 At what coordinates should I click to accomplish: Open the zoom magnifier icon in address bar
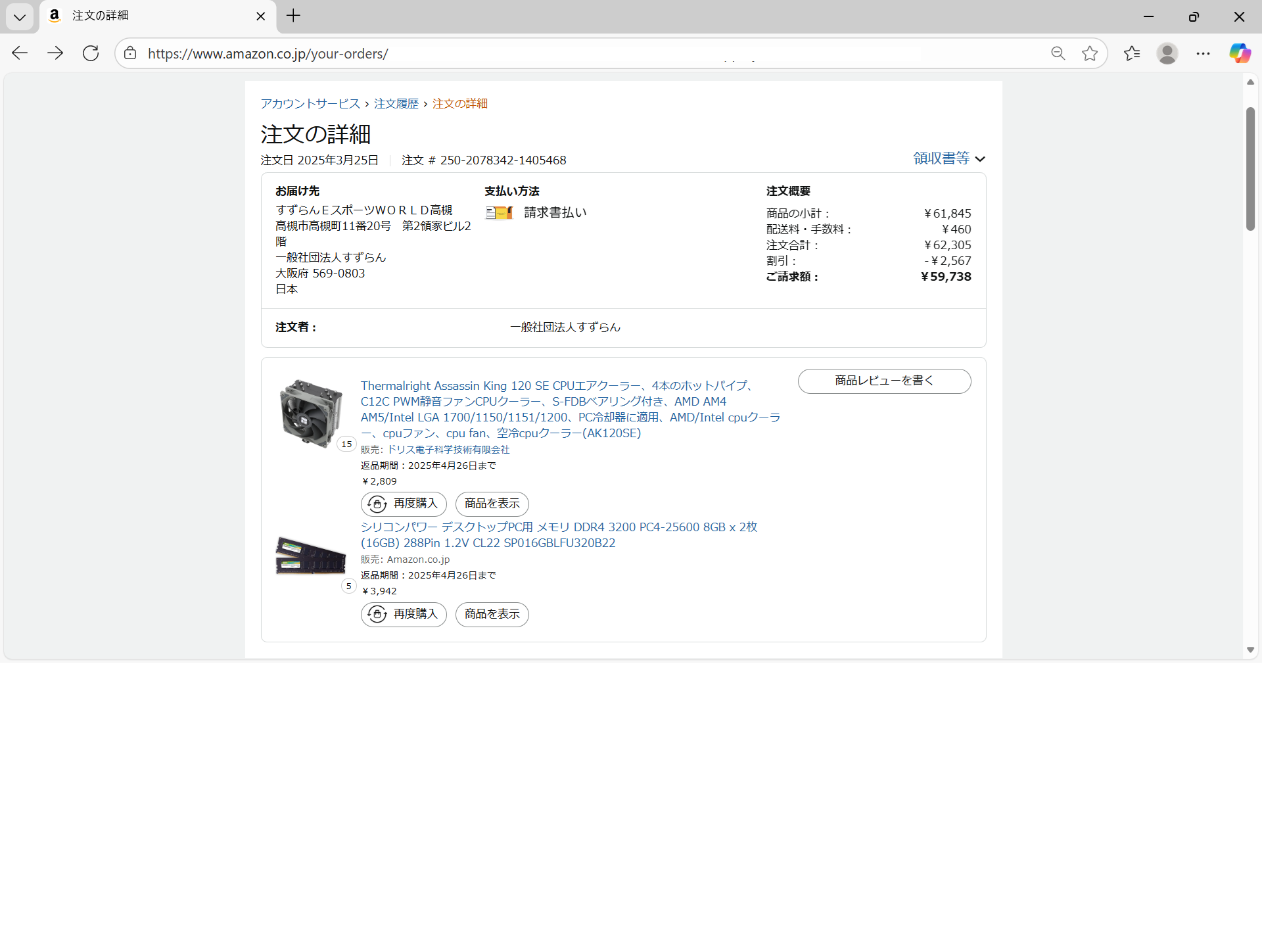(1058, 53)
